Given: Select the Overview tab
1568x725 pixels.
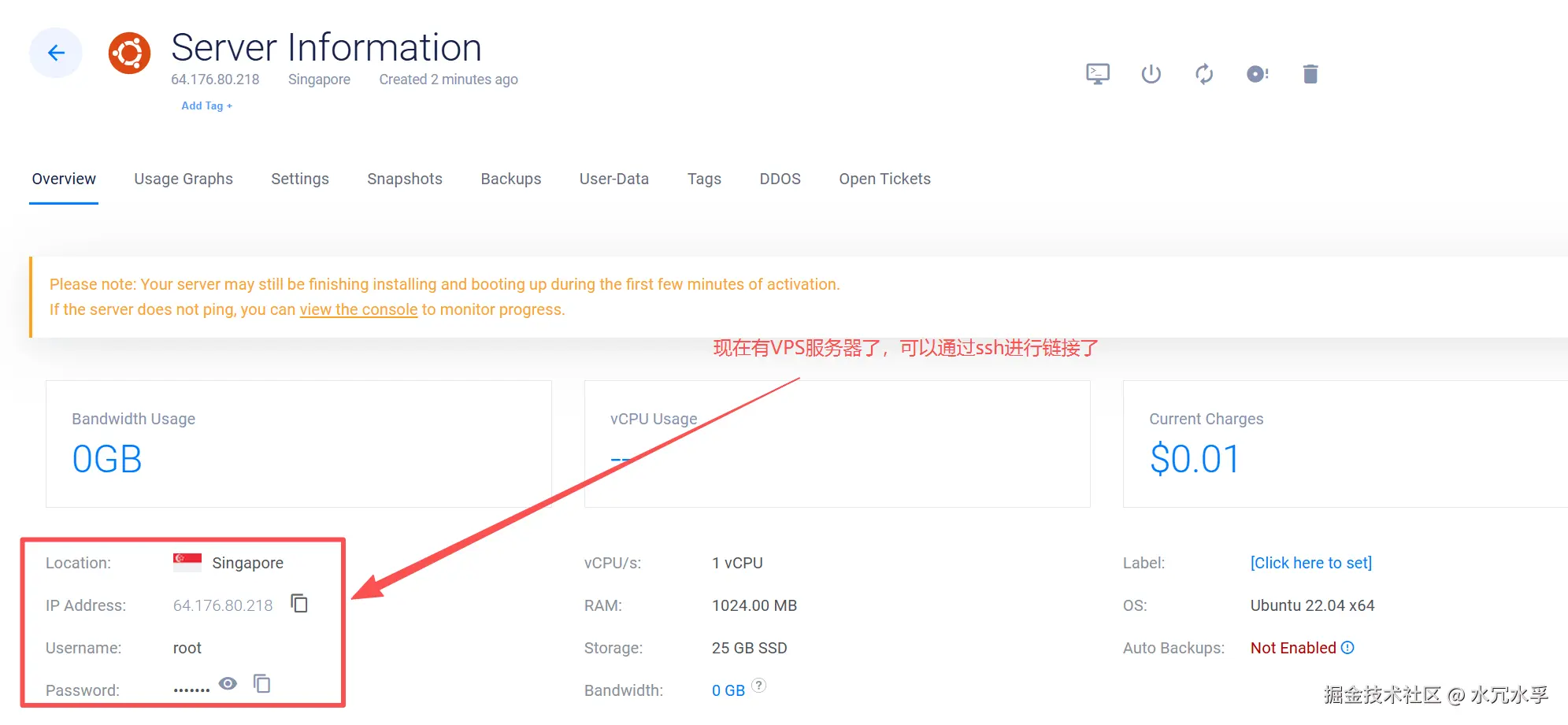Looking at the screenshot, I should click(64, 179).
